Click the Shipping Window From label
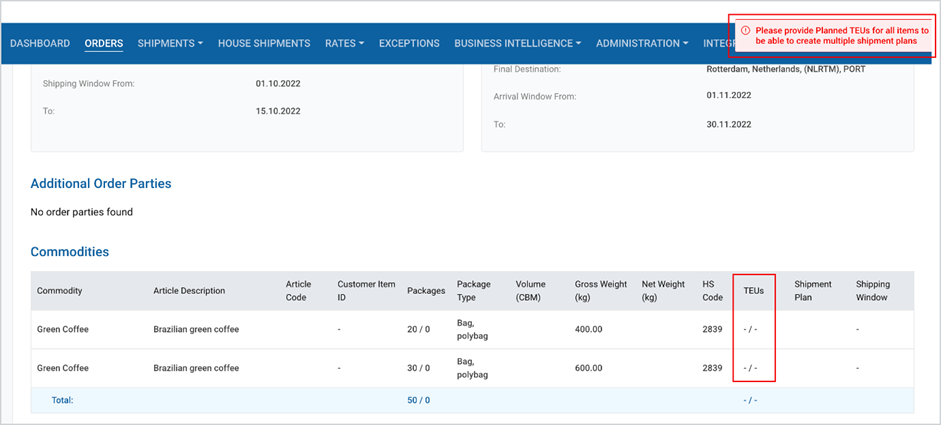Screen dimensions: 941x425 pyautogui.click(x=89, y=83)
